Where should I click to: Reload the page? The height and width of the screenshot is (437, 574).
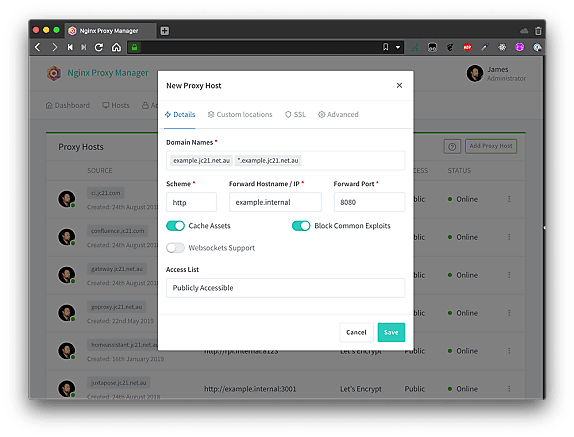click(99, 47)
